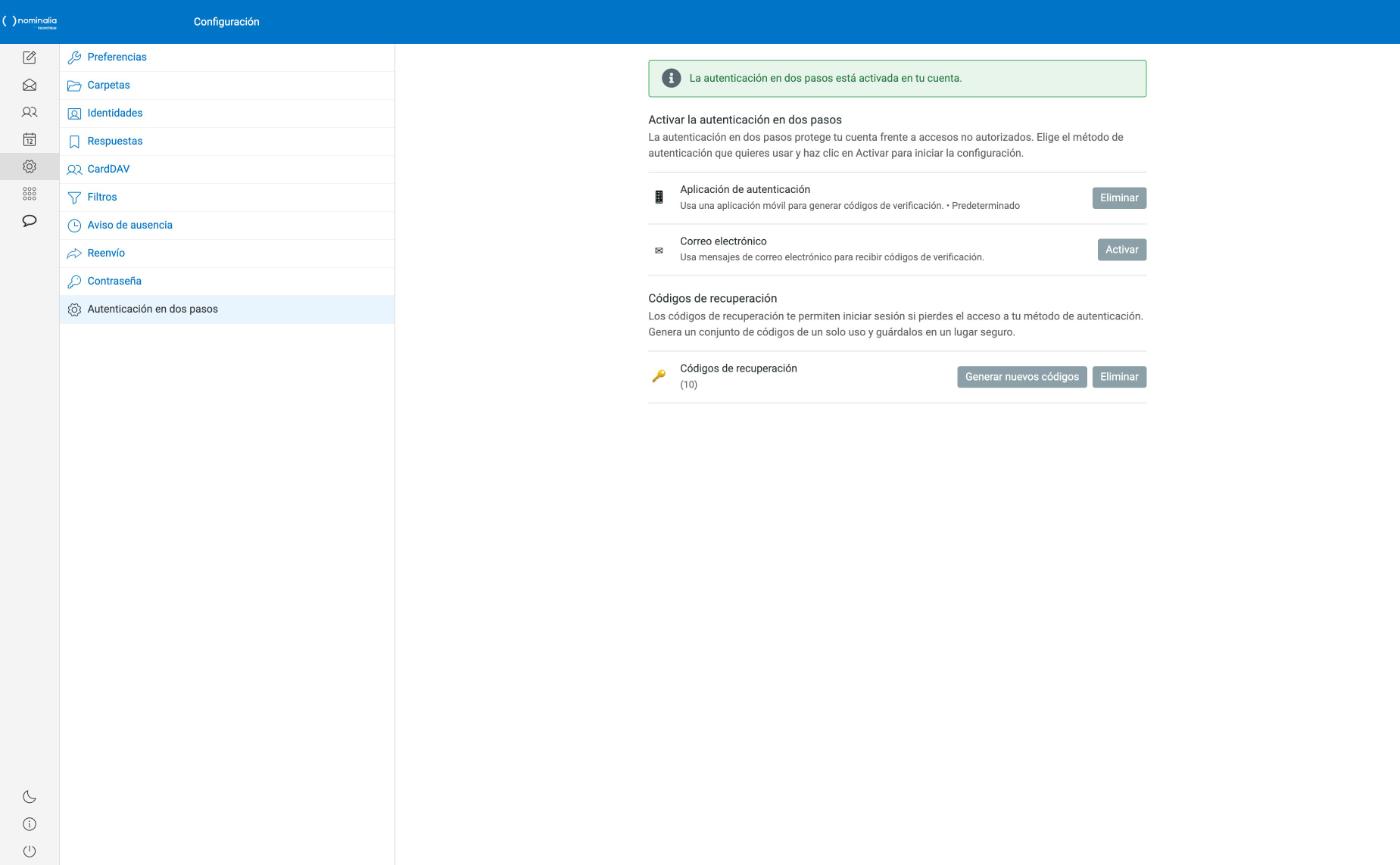Image resolution: width=1400 pixels, height=865 pixels.
Task: Open Identidades settings section
Action: (x=227, y=113)
